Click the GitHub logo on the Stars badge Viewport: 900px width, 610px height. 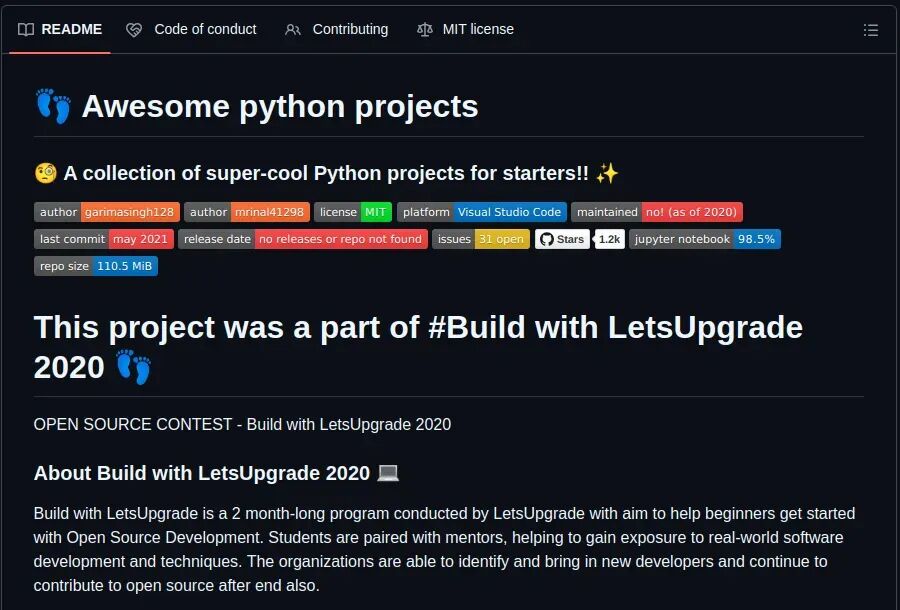545,239
